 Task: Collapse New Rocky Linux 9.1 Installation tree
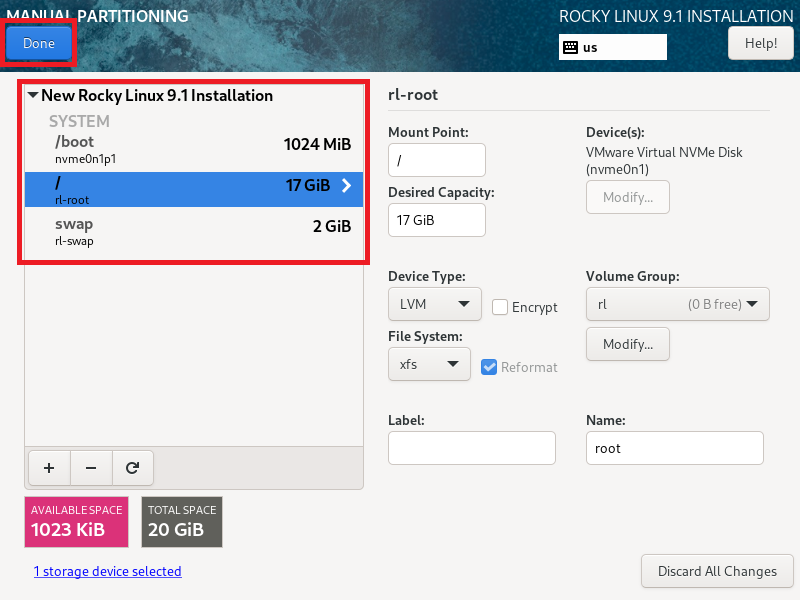click(33, 95)
